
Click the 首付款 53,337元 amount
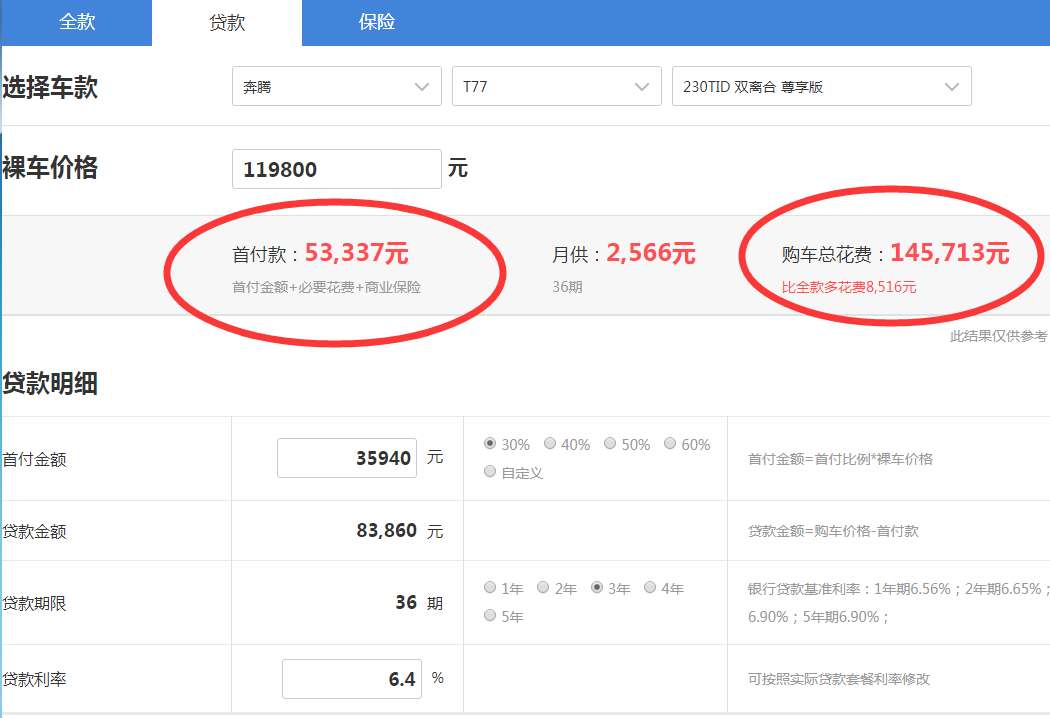pos(356,253)
